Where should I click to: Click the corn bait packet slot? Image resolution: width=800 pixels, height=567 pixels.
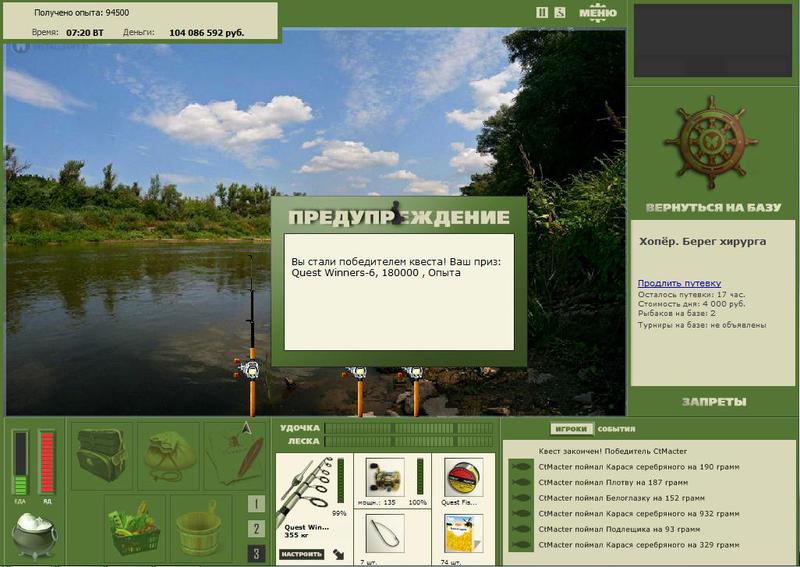[463, 534]
